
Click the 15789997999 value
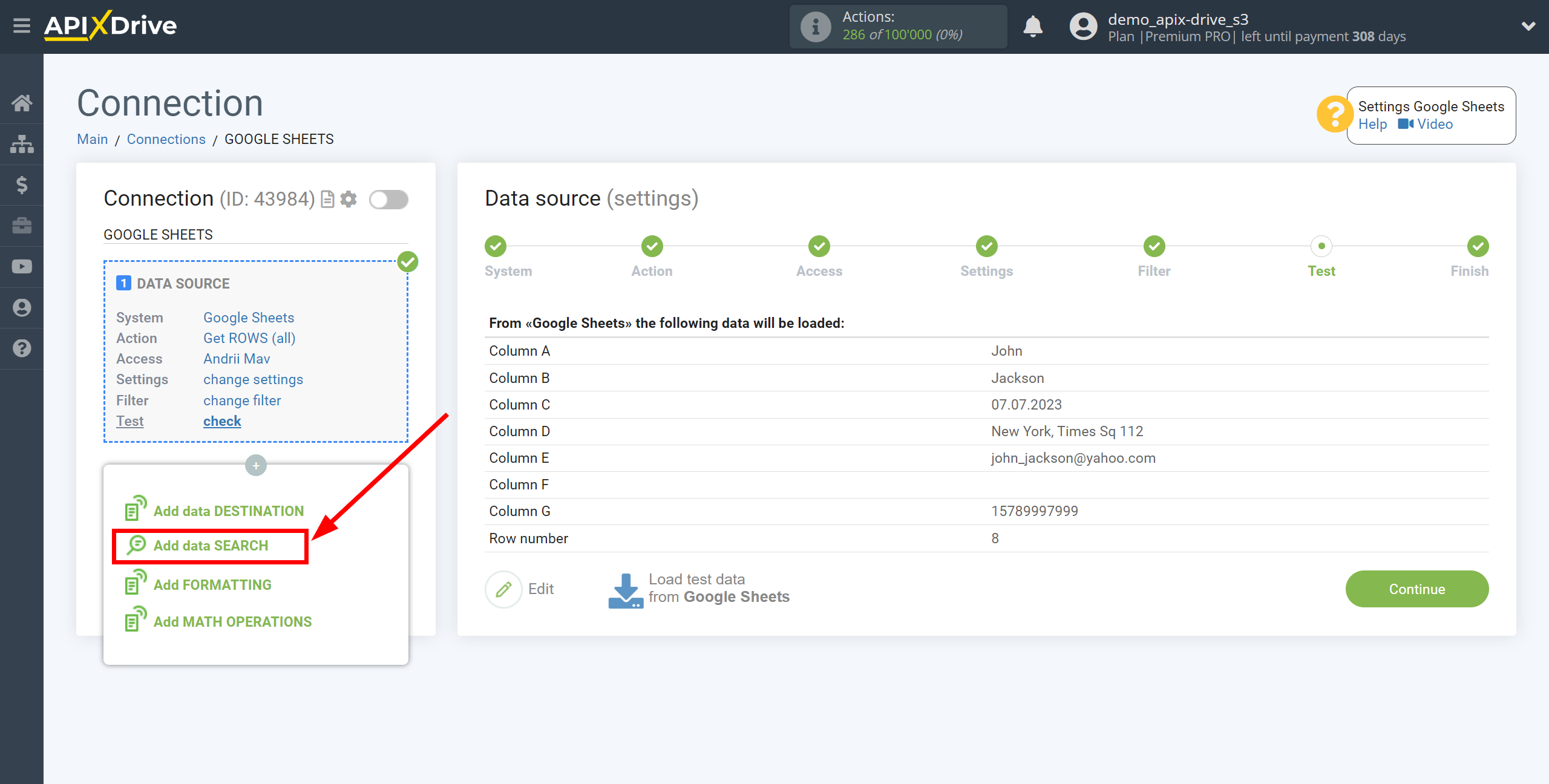pos(1034,511)
